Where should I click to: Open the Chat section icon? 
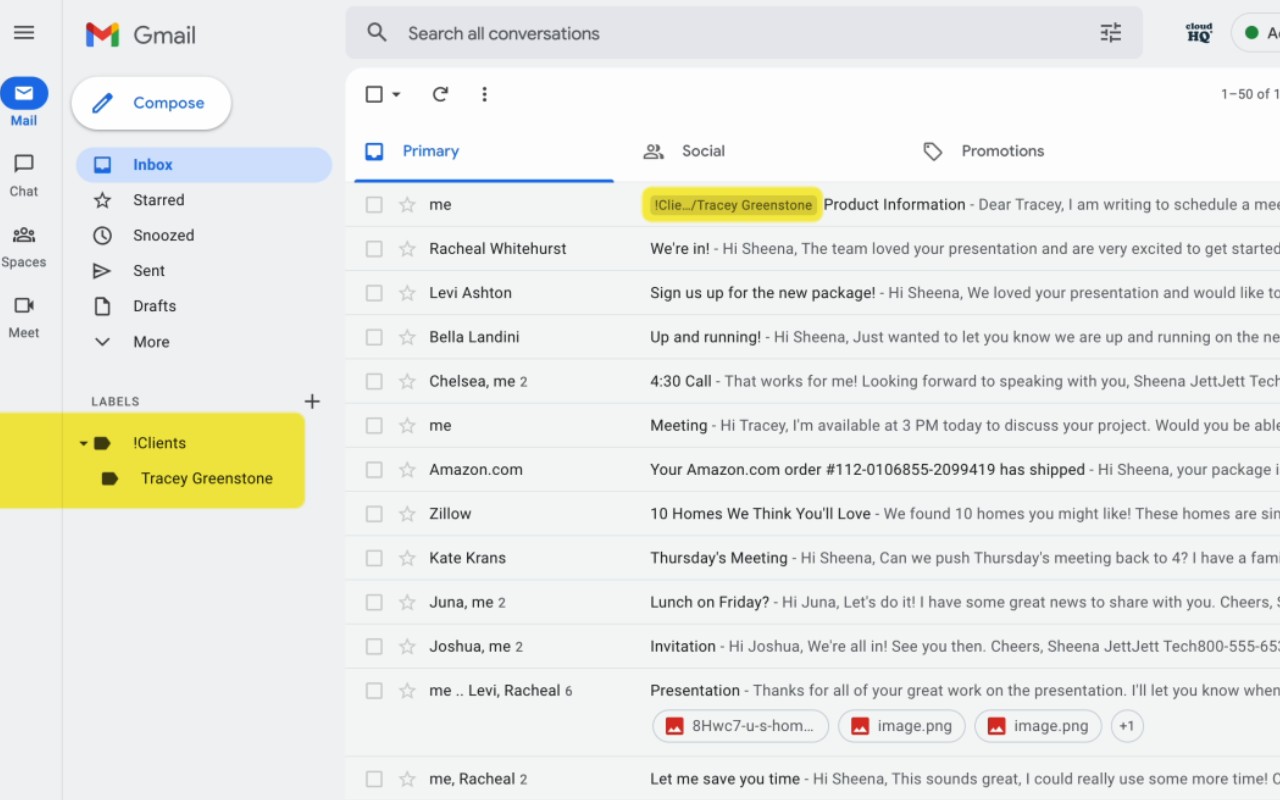(x=24, y=163)
